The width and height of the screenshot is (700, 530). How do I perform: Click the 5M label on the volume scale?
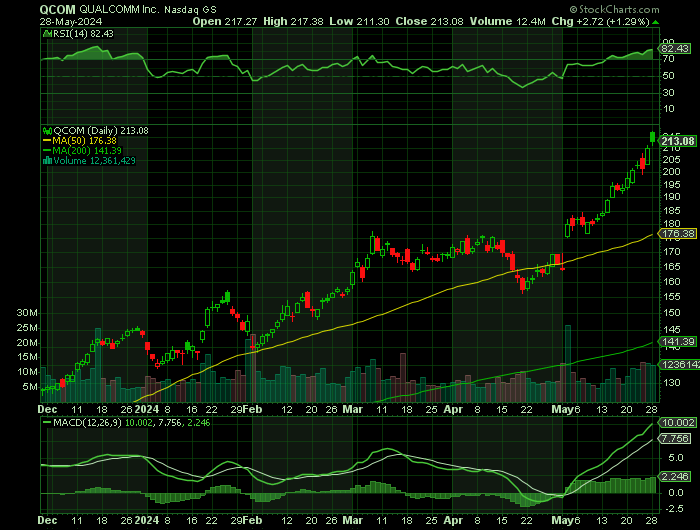click(x=30, y=387)
